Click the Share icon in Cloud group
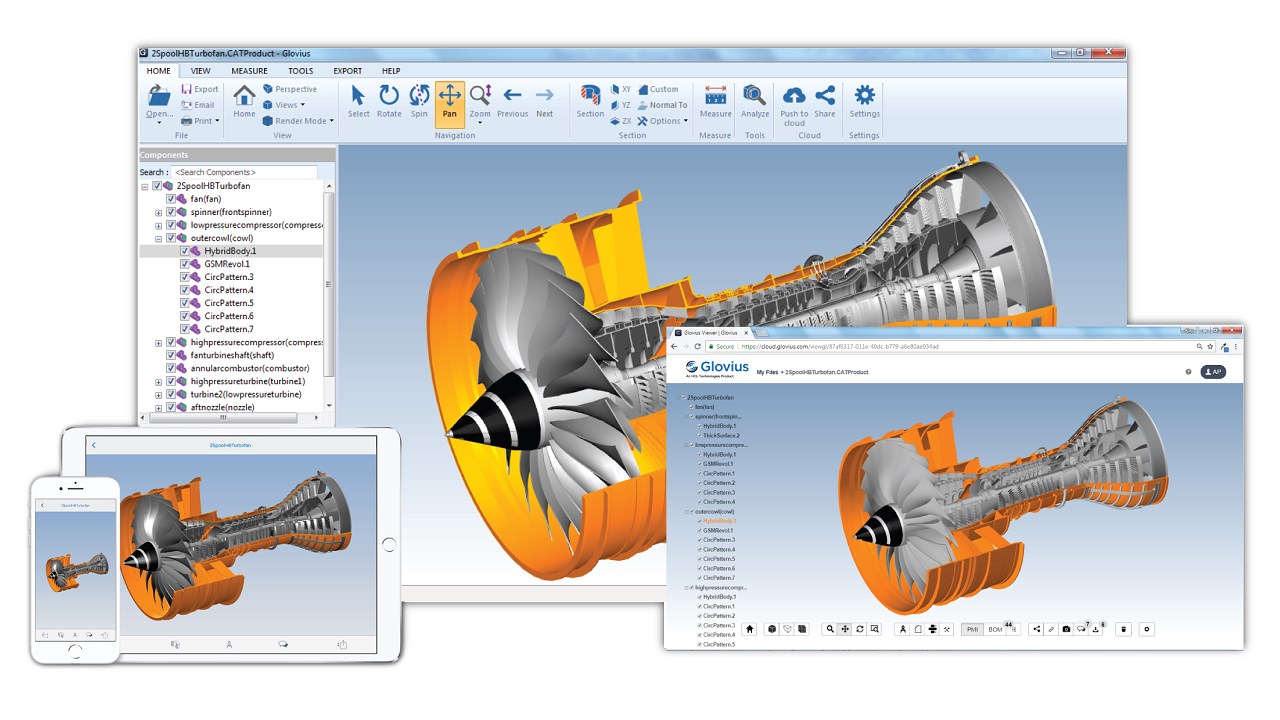This screenshot has width=1280, height=720. tap(825, 95)
